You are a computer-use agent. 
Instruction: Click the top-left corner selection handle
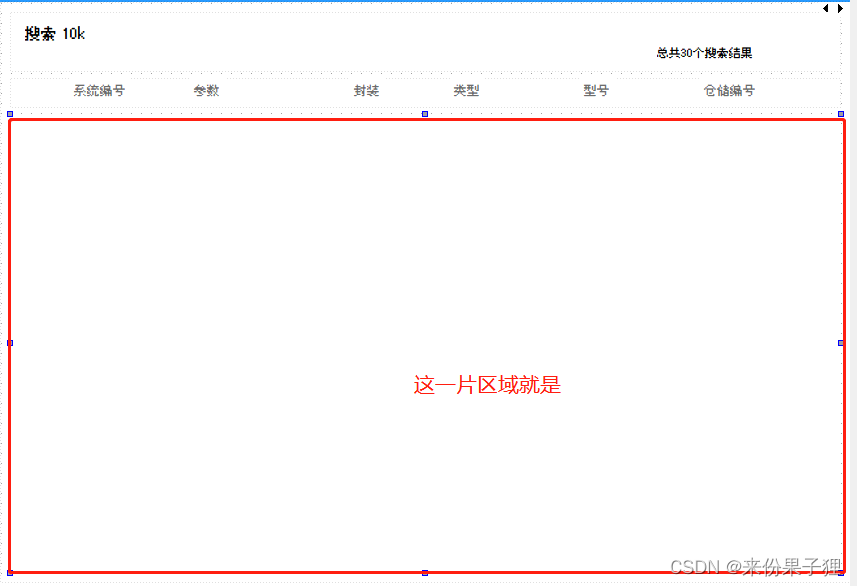point(11,114)
